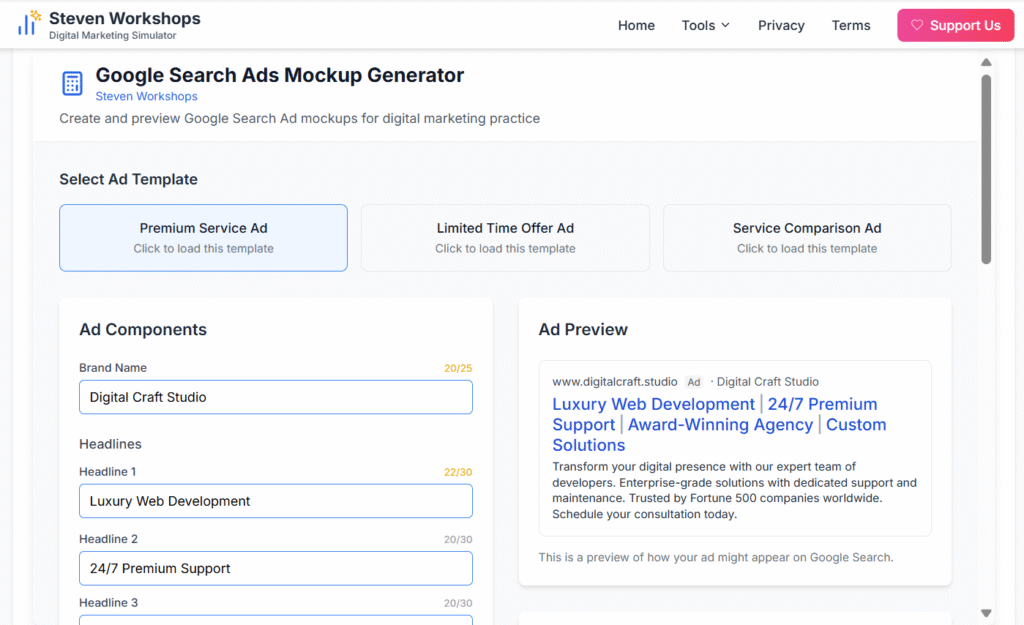Click the Digital Marketing Simulator tagline
This screenshot has width=1024, height=625.
click(x=112, y=35)
